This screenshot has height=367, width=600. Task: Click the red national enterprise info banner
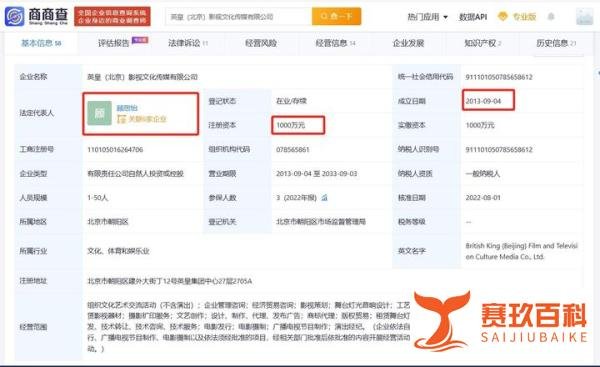click(x=112, y=16)
